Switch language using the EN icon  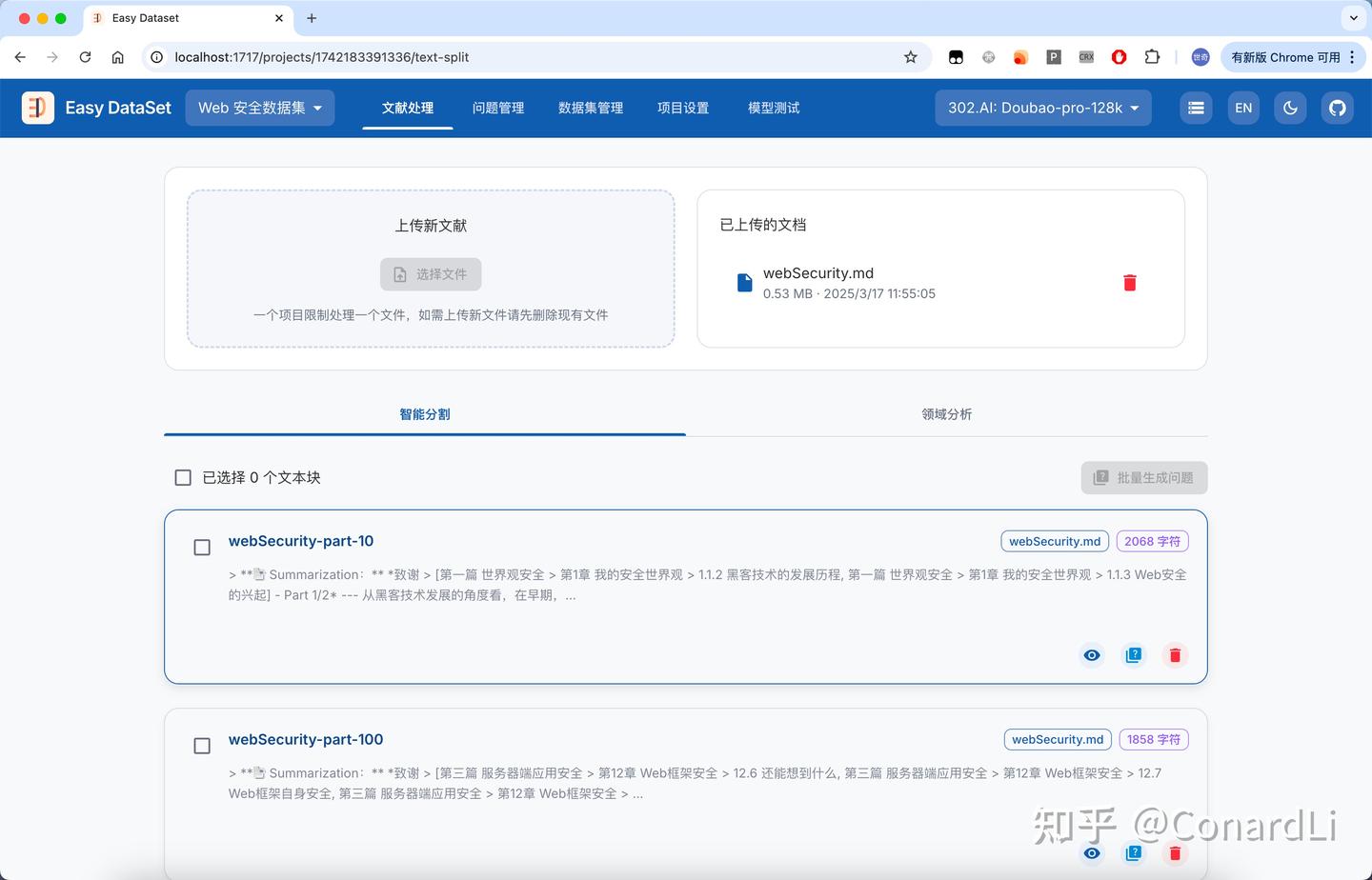(x=1243, y=108)
